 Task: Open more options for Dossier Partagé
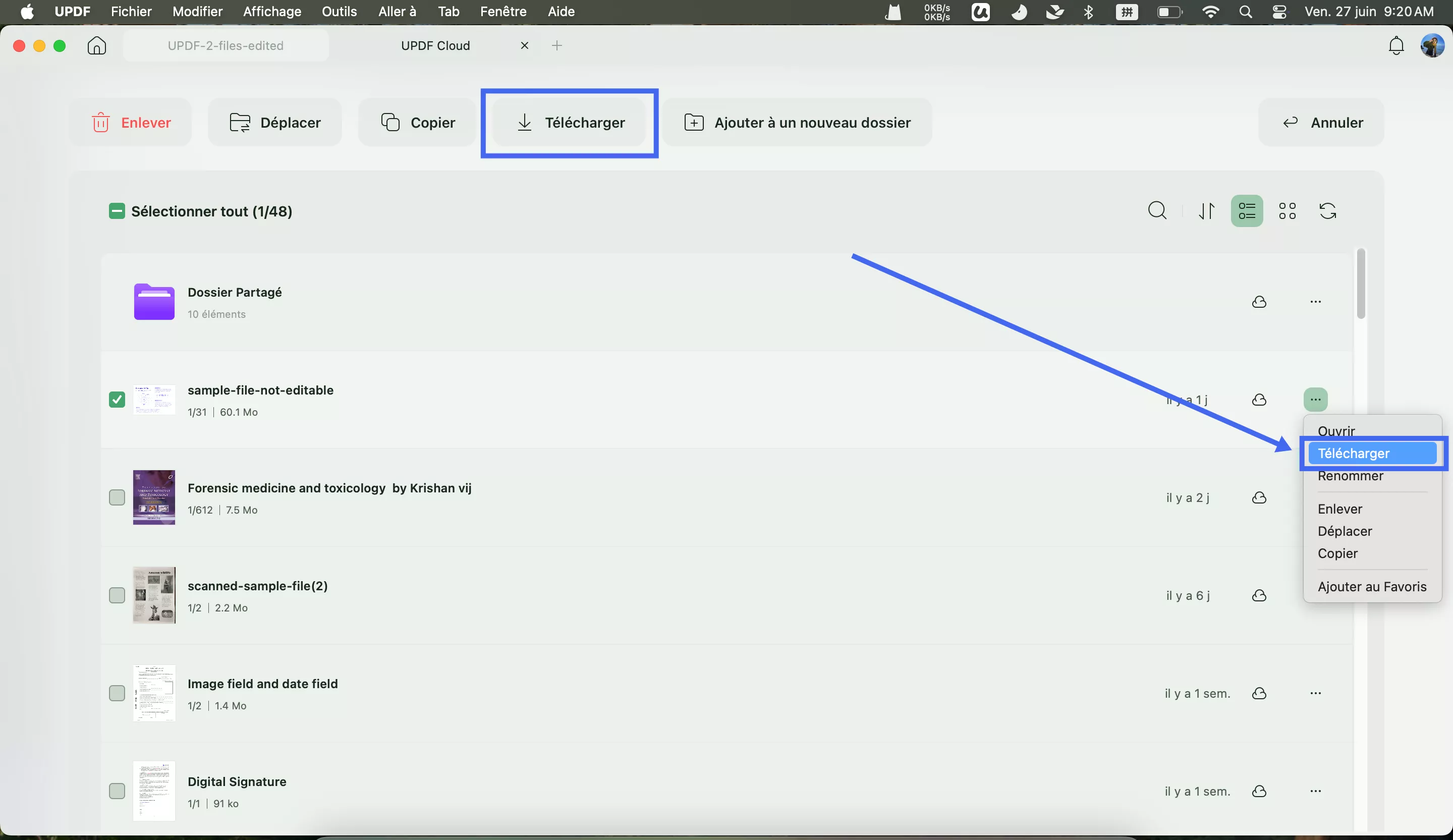(x=1315, y=302)
